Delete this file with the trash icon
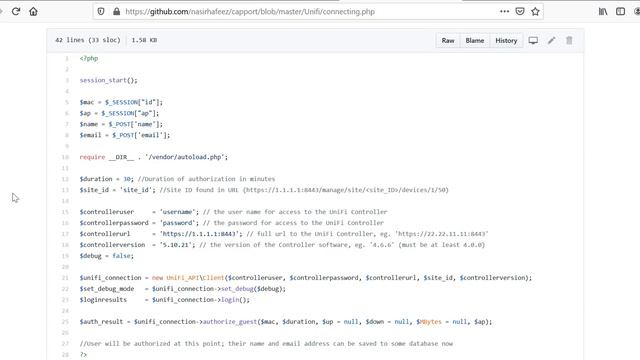The height and width of the screenshot is (360, 640). (569, 40)
